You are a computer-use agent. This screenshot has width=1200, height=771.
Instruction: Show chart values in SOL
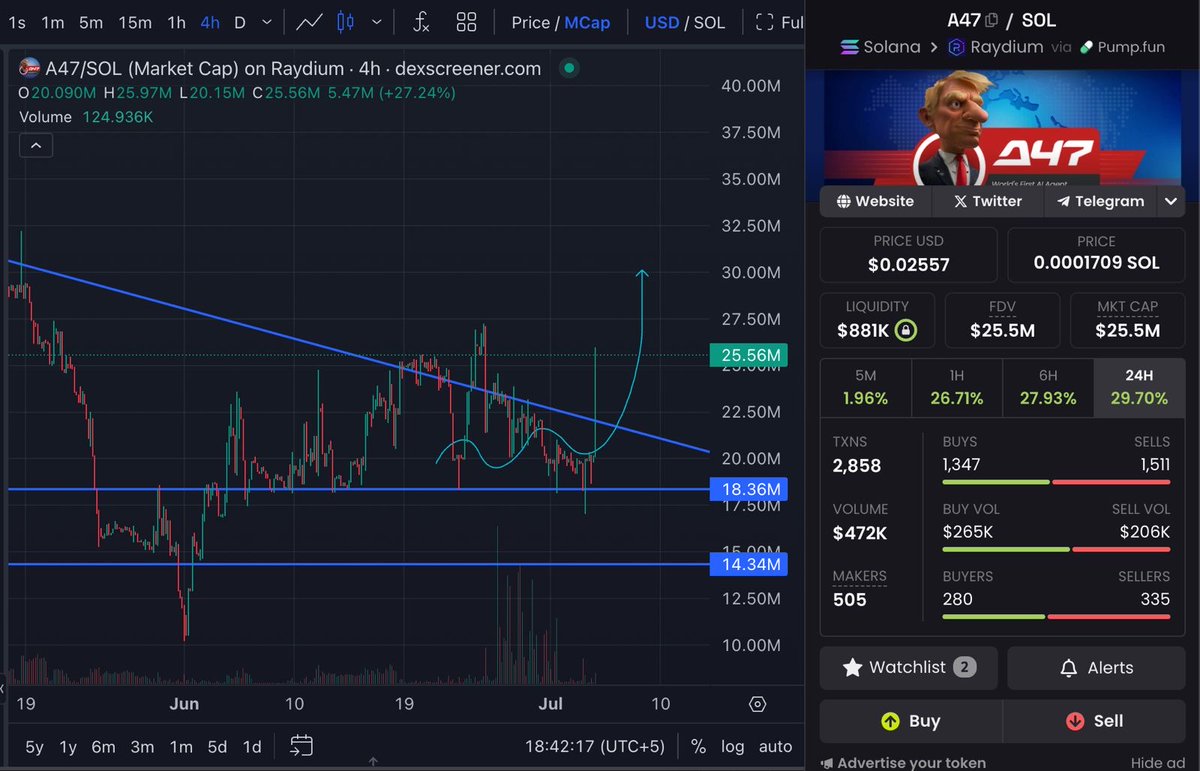click(x=709, y=22)
